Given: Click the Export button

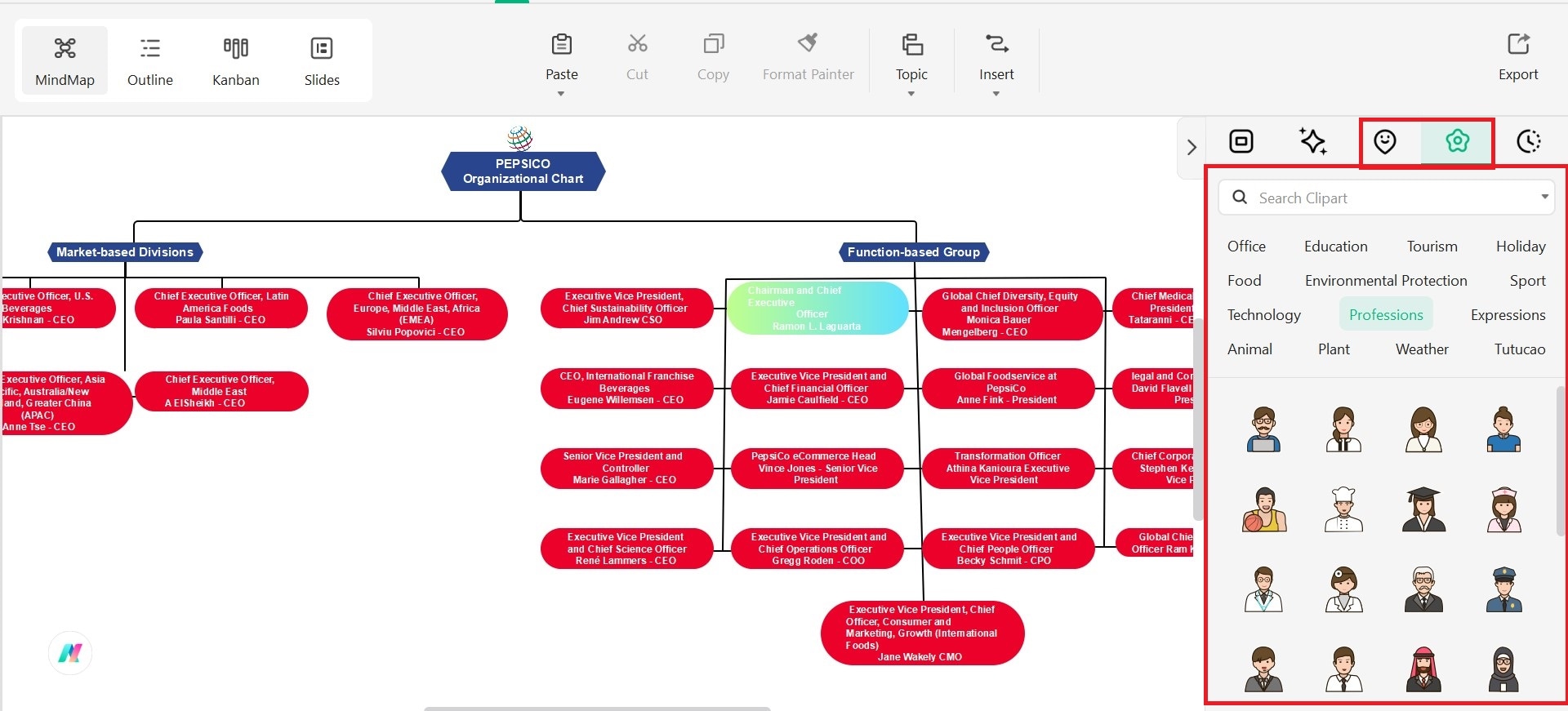Looking at the screenshot, I should (x=1518, y=57).
